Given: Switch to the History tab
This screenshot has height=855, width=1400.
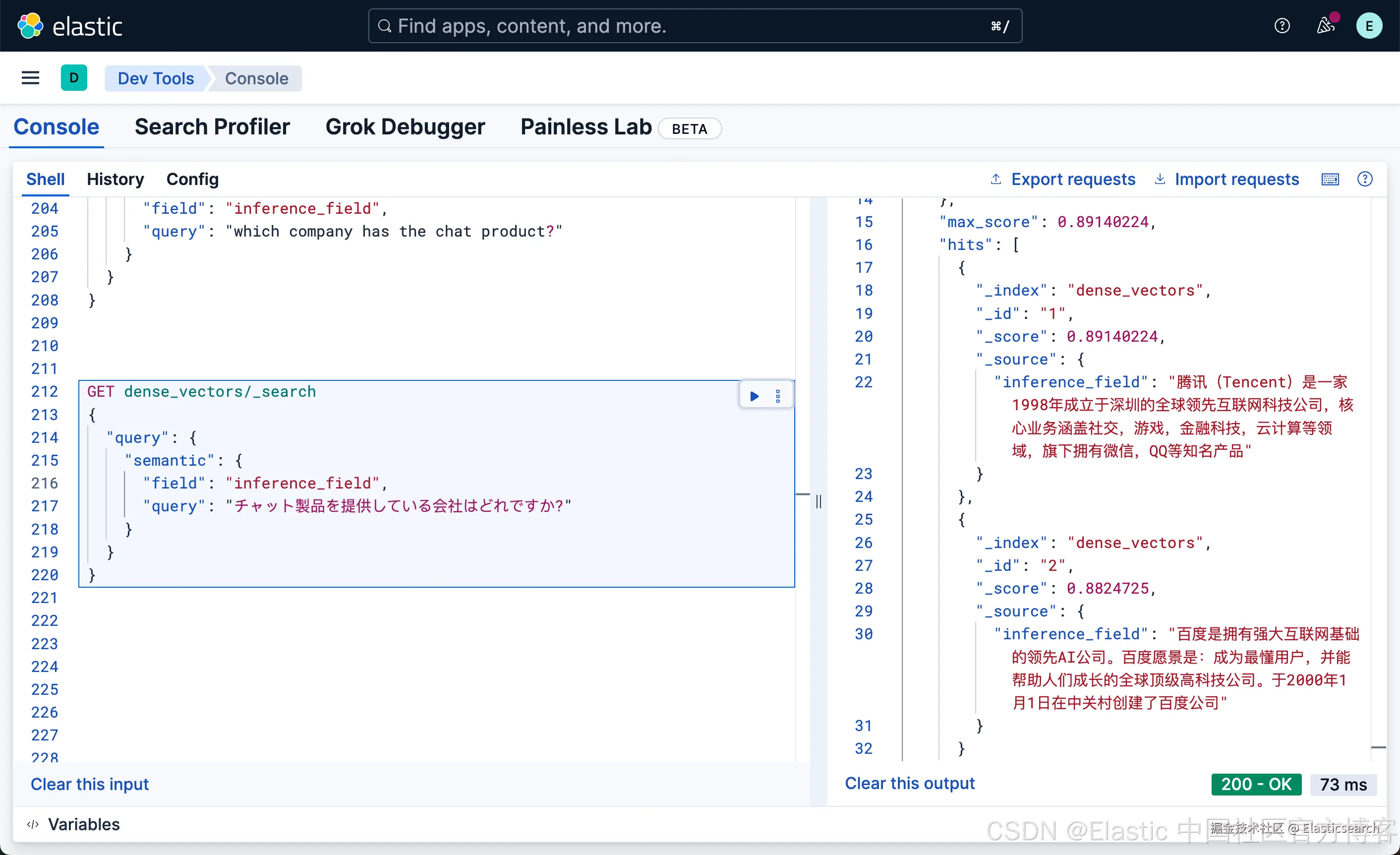Looking at the screenshot, I should pyautogui.click(x=116, y=179).
